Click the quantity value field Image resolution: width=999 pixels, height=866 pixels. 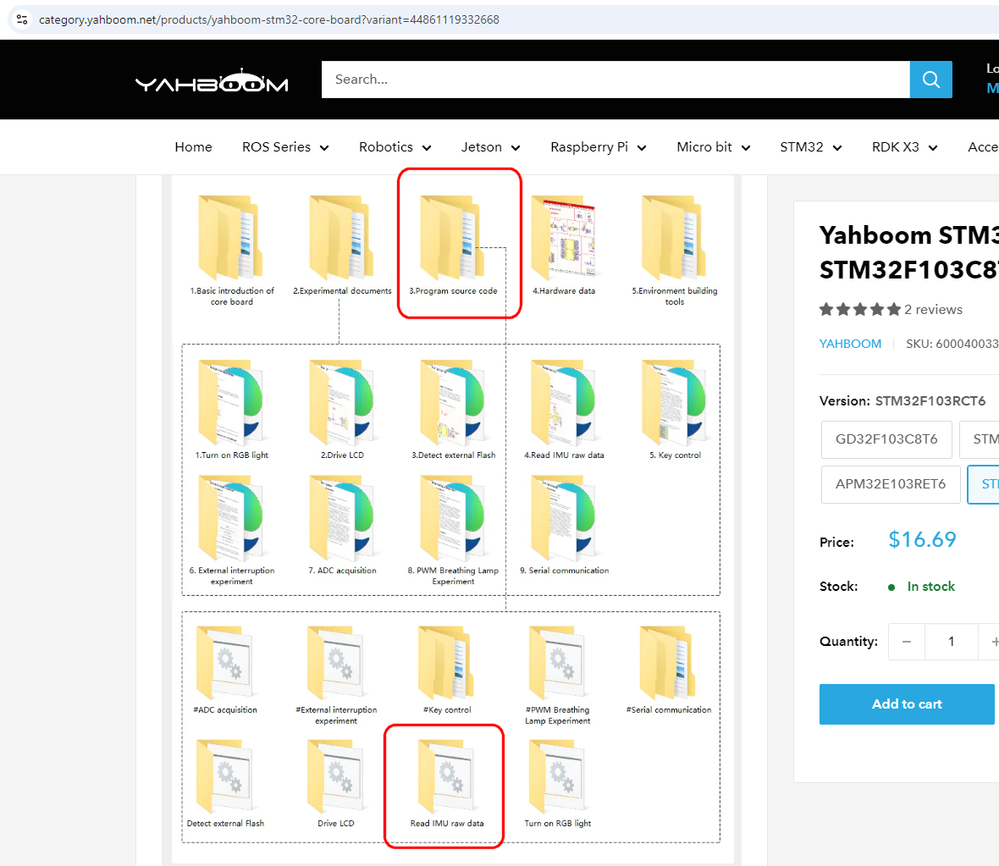click(951, 642)
